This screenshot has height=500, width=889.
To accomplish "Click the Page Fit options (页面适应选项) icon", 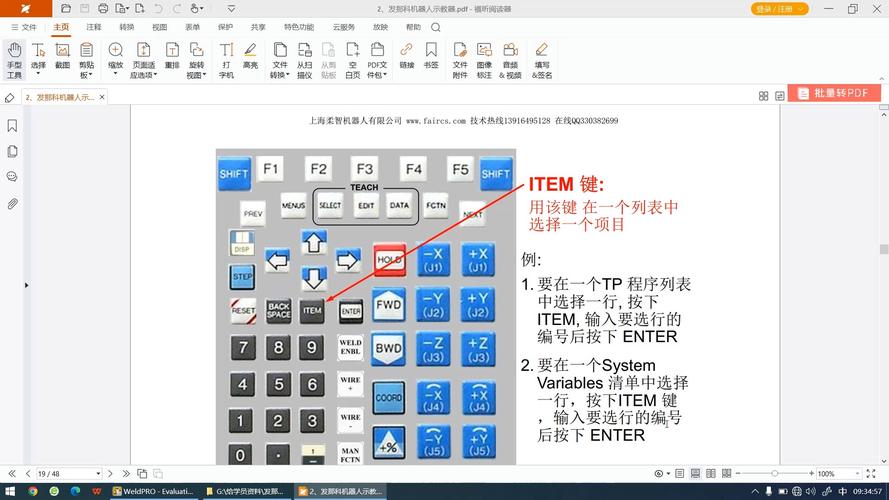I will [143, 50].
